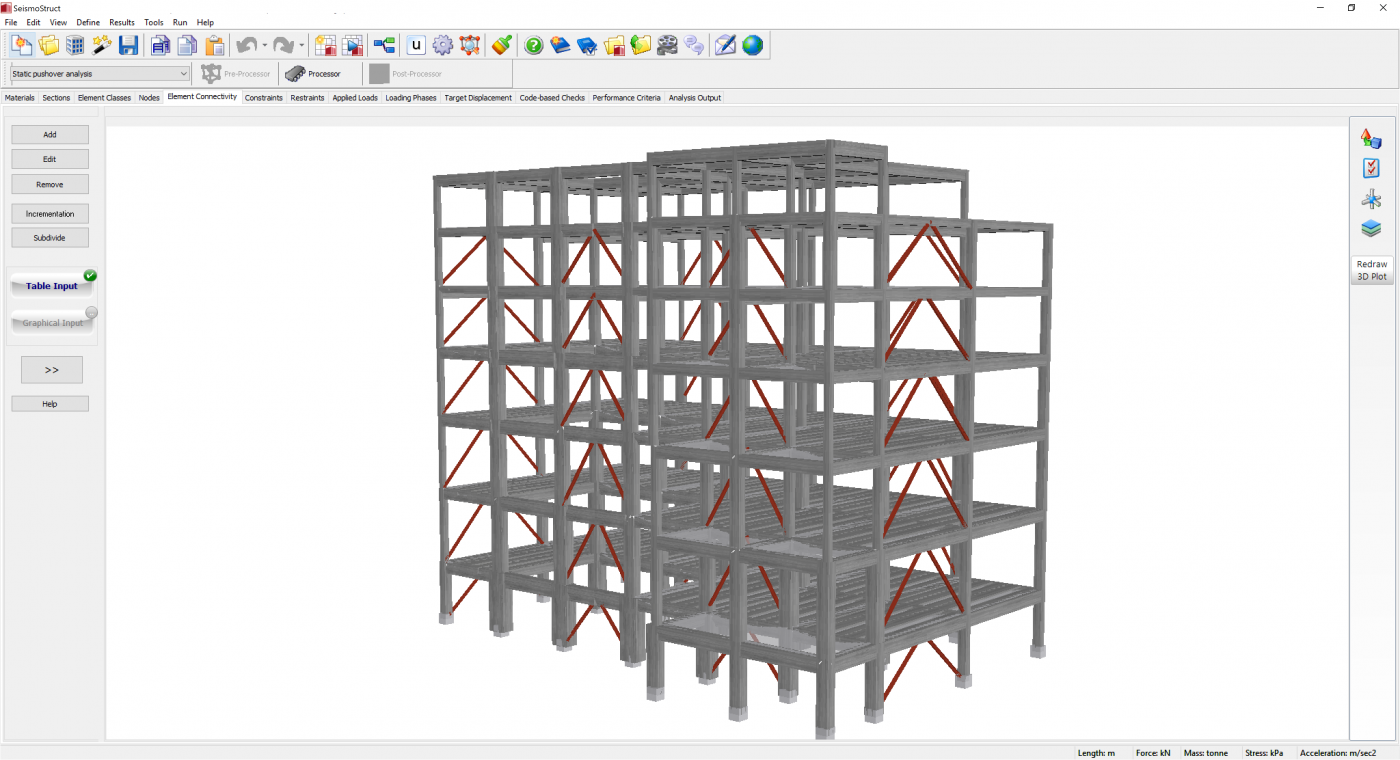Screen dimensions: 1400x760
Task: Click the 3D building model in viewport
Action: click(x=740, y=430)
